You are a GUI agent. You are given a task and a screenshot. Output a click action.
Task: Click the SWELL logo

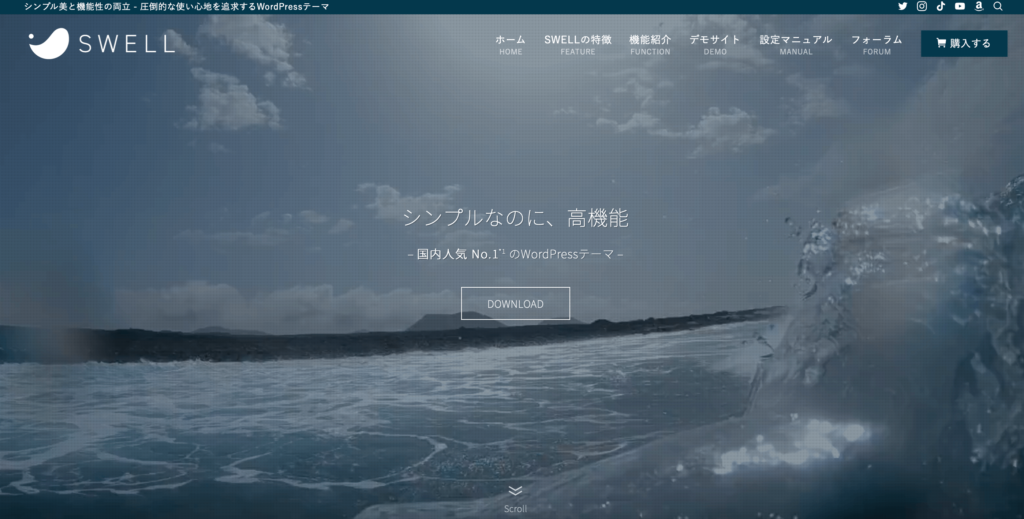(x=102, y=44)
